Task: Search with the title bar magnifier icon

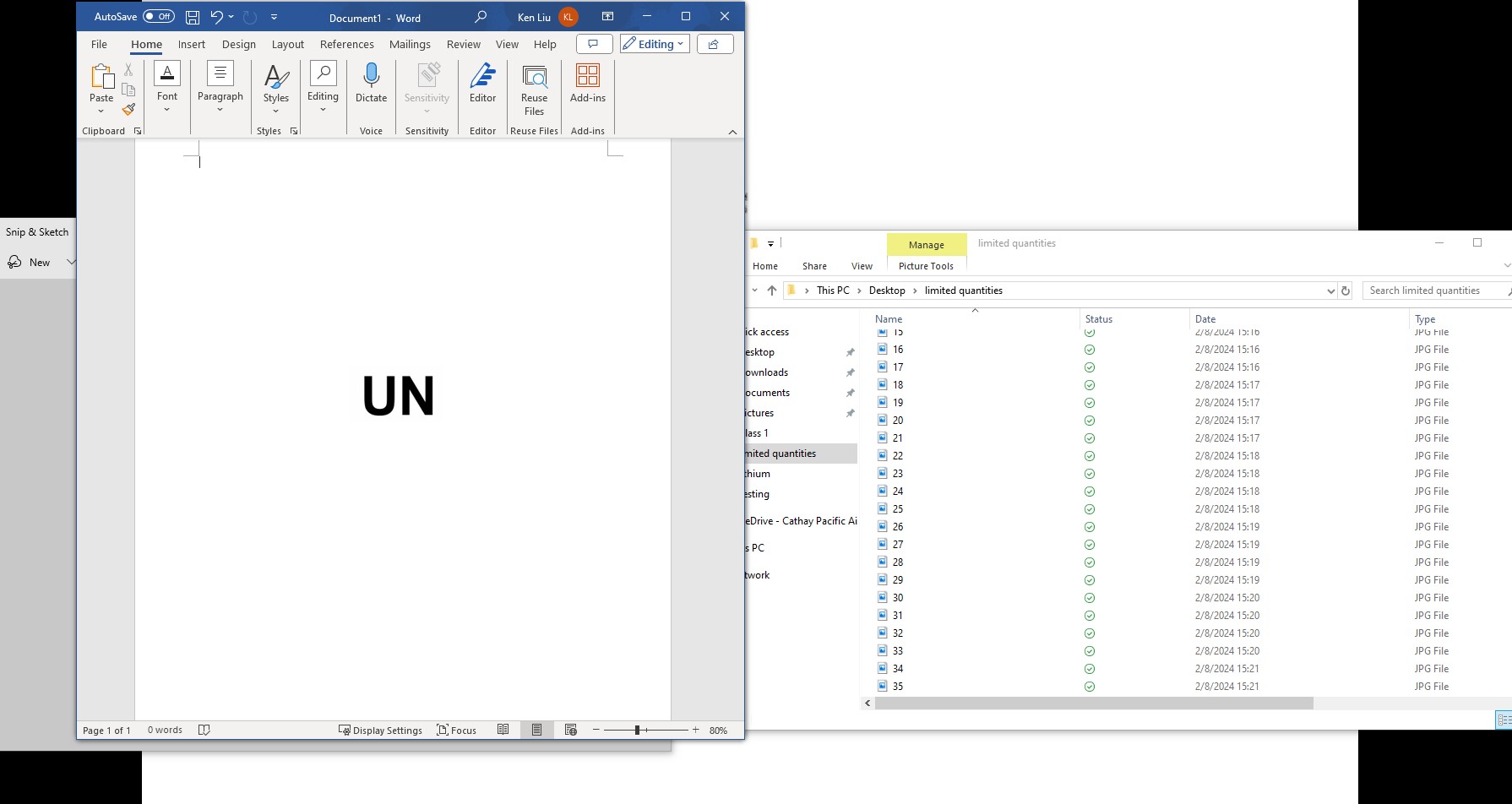Action: (481, 17)
